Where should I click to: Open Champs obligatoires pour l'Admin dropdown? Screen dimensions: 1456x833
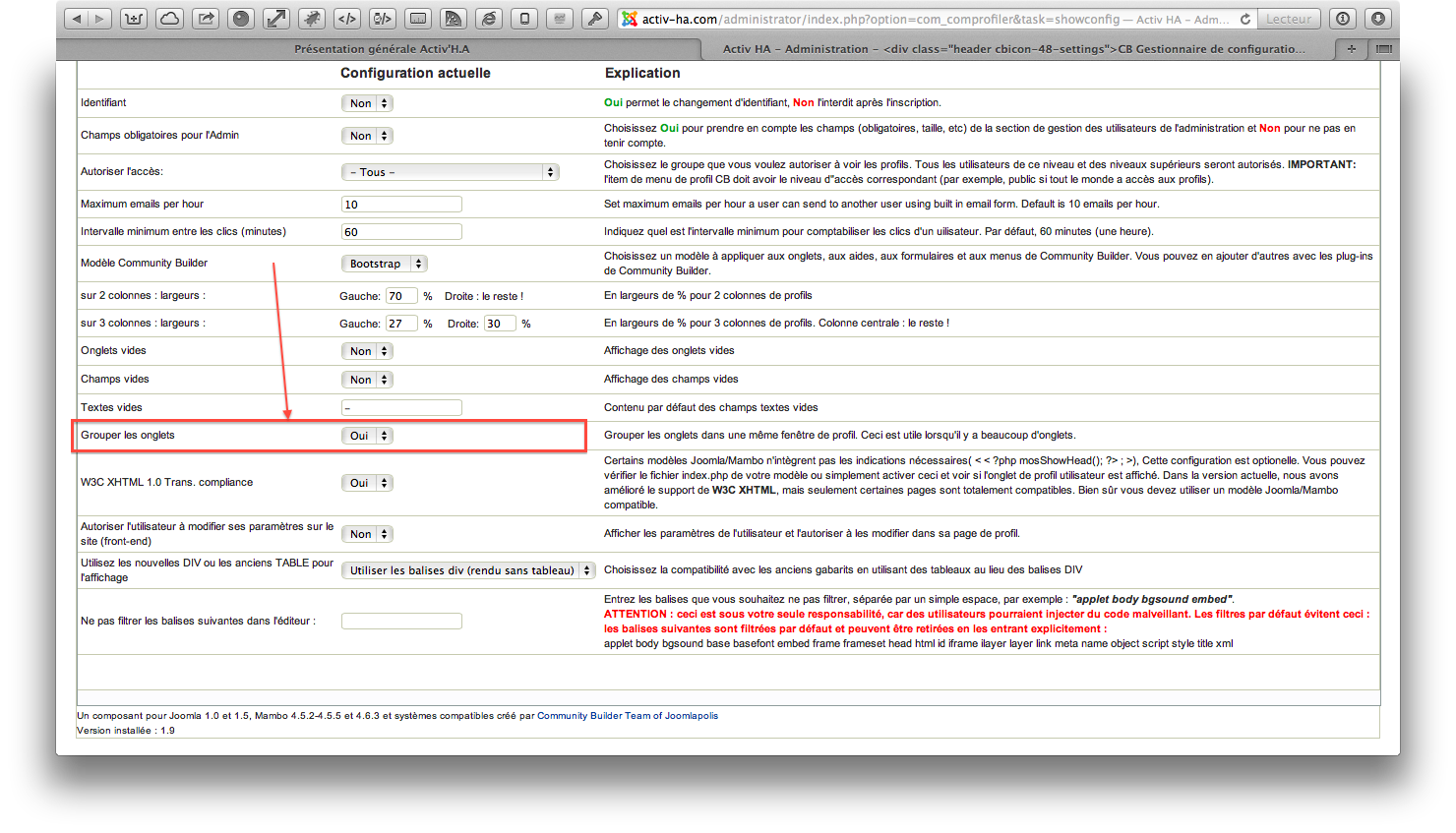(x=367, y=136)
